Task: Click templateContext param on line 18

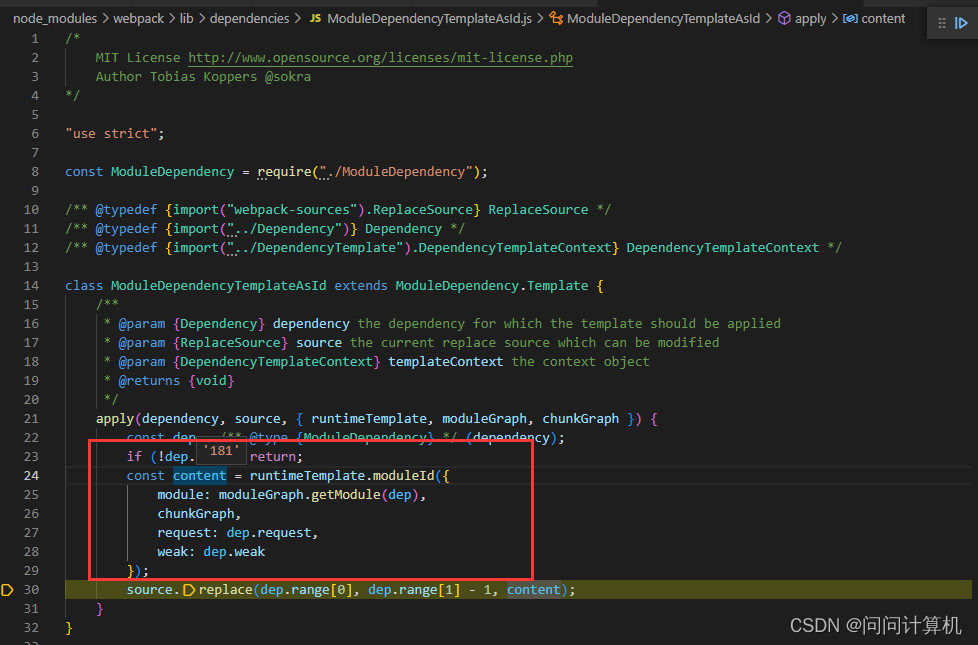Action: (x=446, y=362)
